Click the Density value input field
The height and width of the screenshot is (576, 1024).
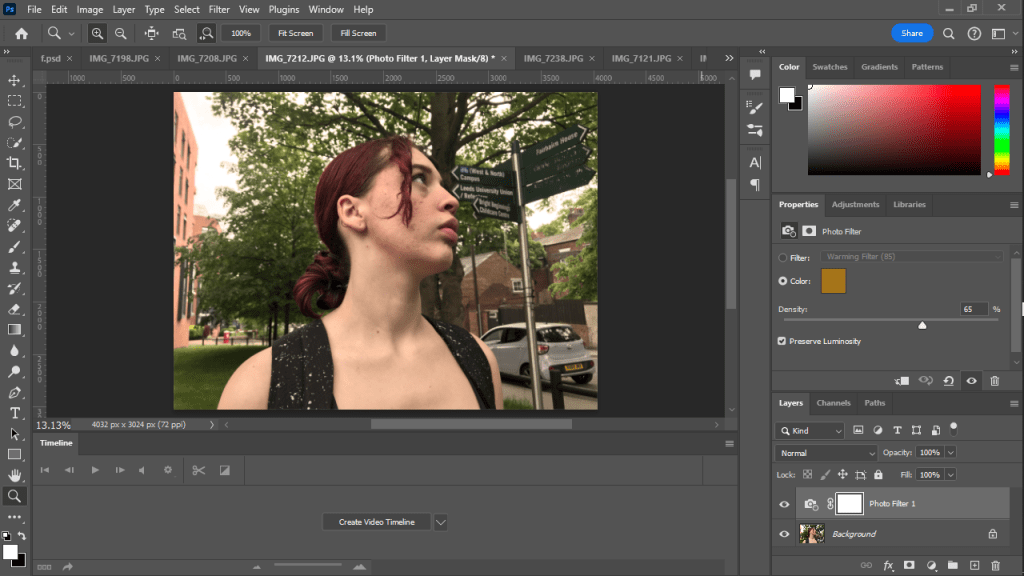(x=974, y=310)
